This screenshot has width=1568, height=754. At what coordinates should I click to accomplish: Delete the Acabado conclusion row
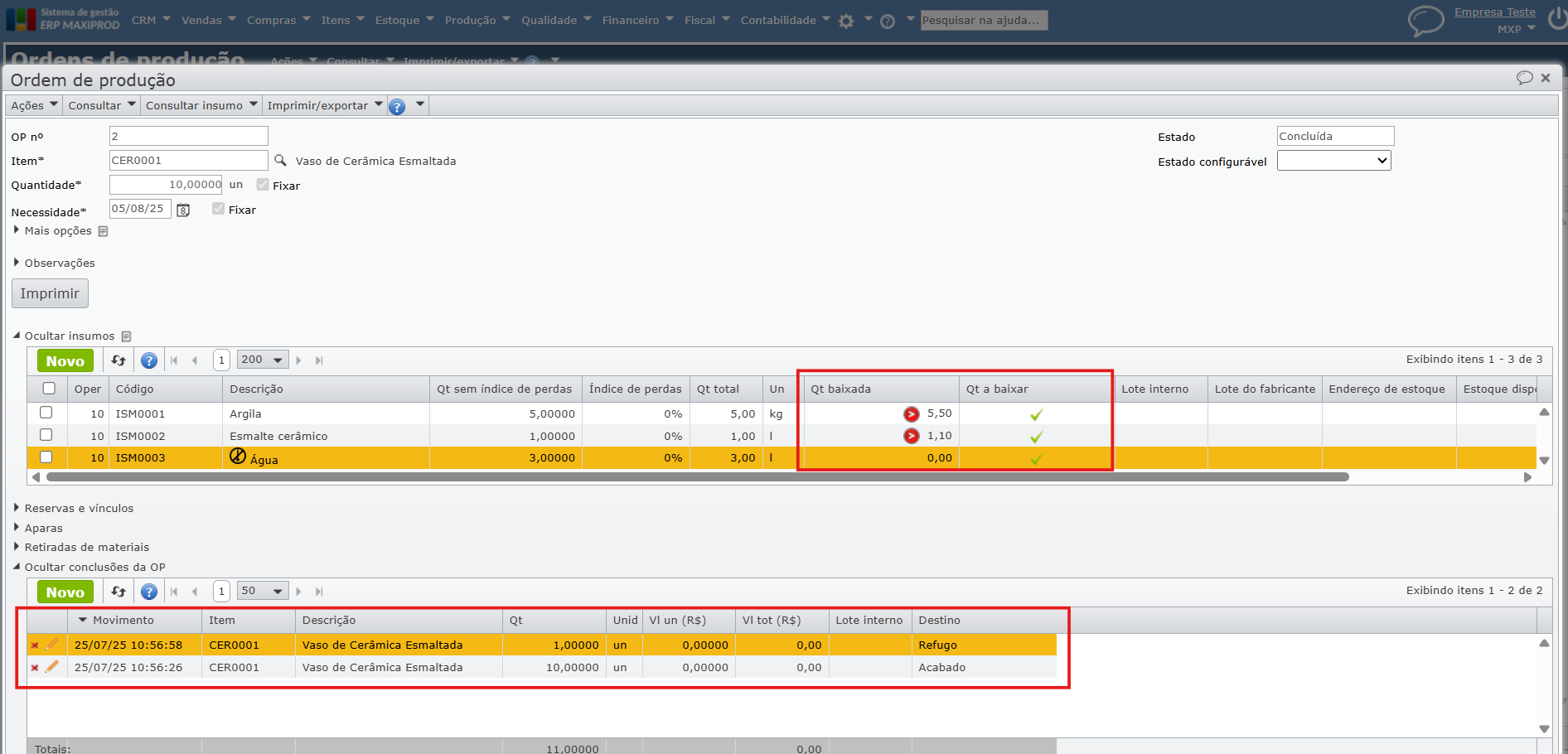(x=35, y=667)
